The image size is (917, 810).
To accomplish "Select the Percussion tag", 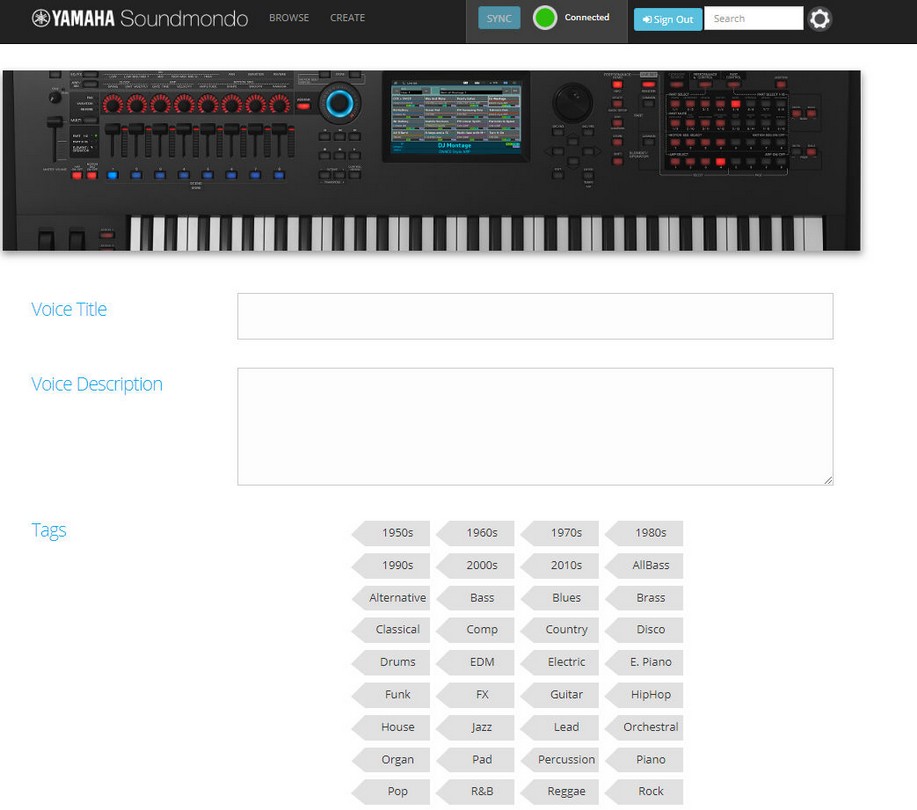I will point(566,759).
